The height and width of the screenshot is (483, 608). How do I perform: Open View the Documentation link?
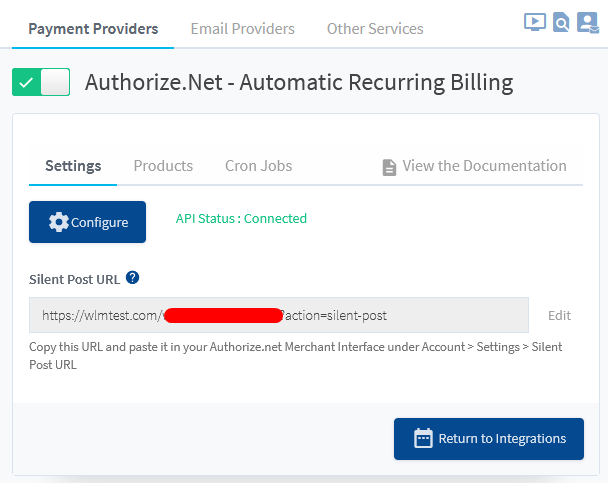[474, 166]
